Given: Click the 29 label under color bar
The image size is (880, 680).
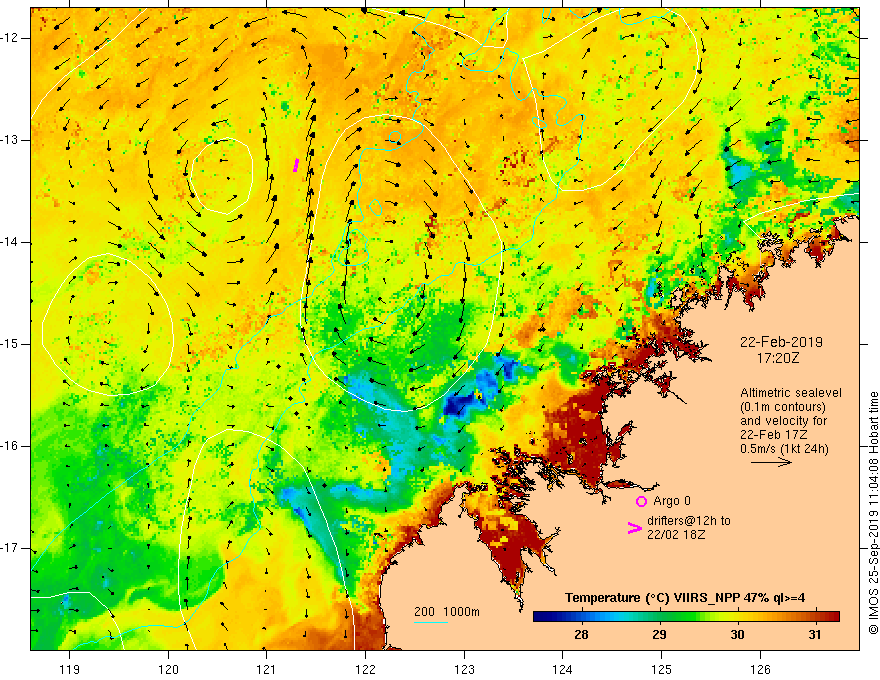Looking at the screenshot, I should click(x=659, y=635).
